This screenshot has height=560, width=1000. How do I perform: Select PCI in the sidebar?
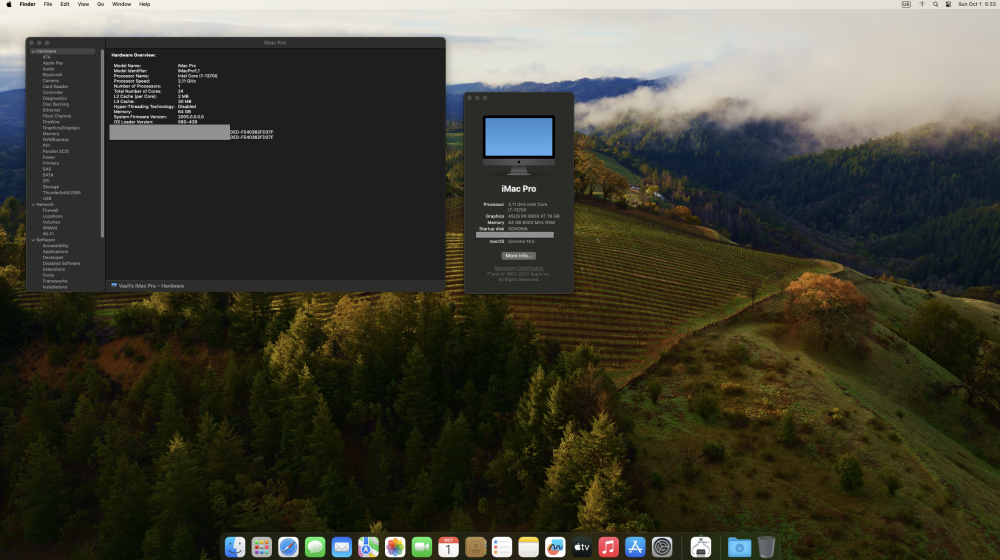(x=46, y=145)
